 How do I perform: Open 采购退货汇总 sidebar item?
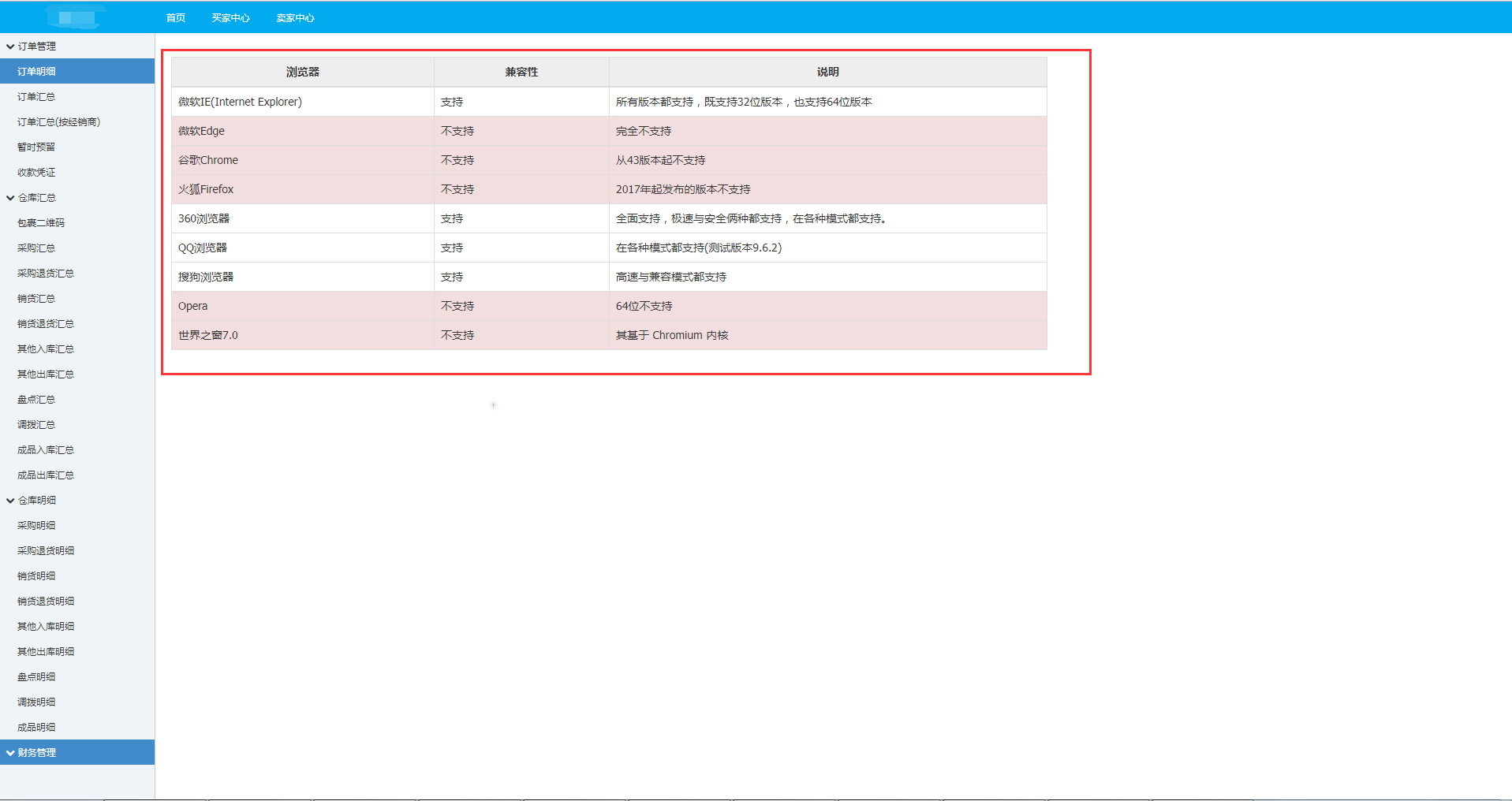pos(77,273)
